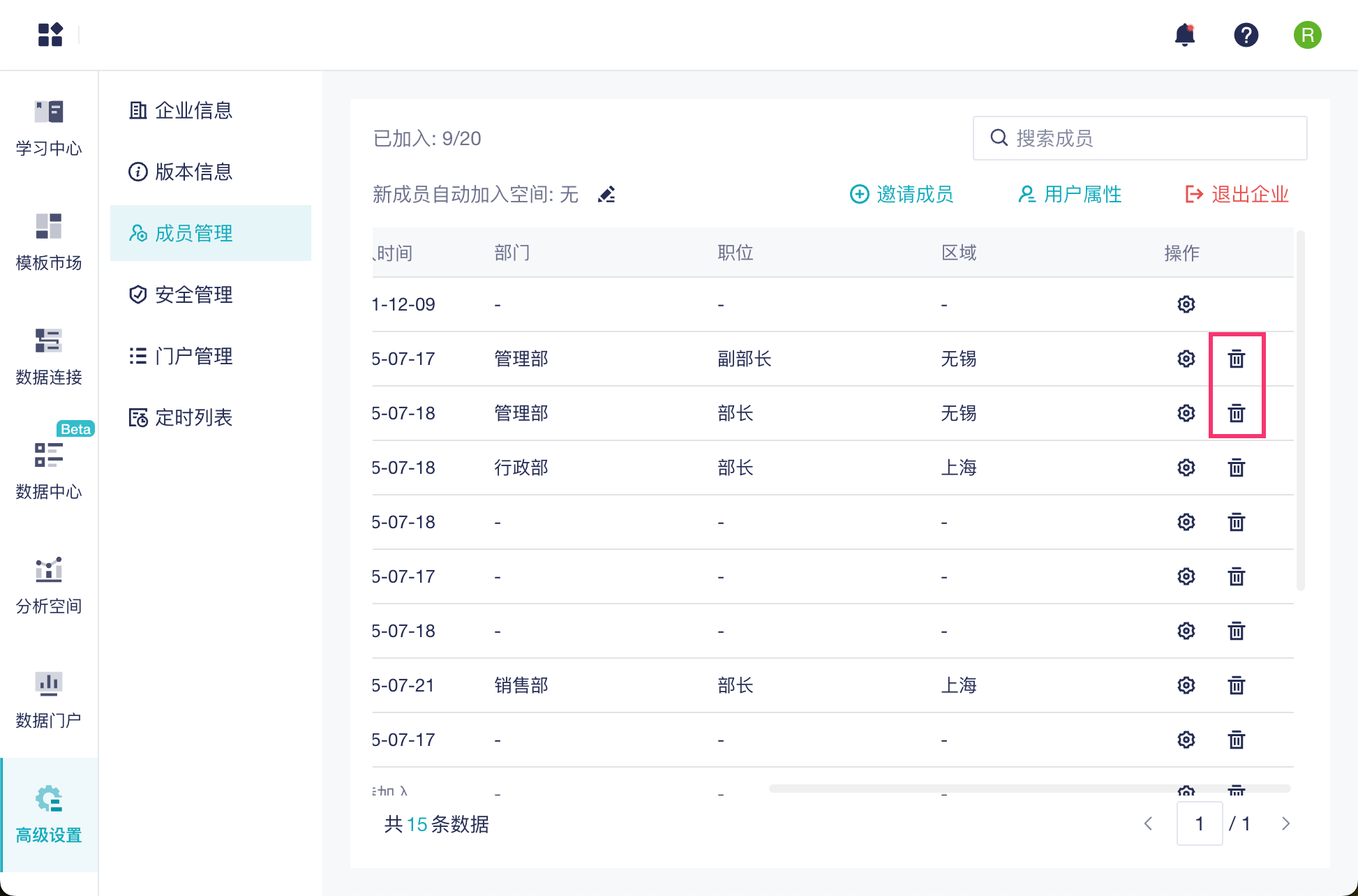Click the help question mark icon

pyautogui.click(x=1246, y=35)
